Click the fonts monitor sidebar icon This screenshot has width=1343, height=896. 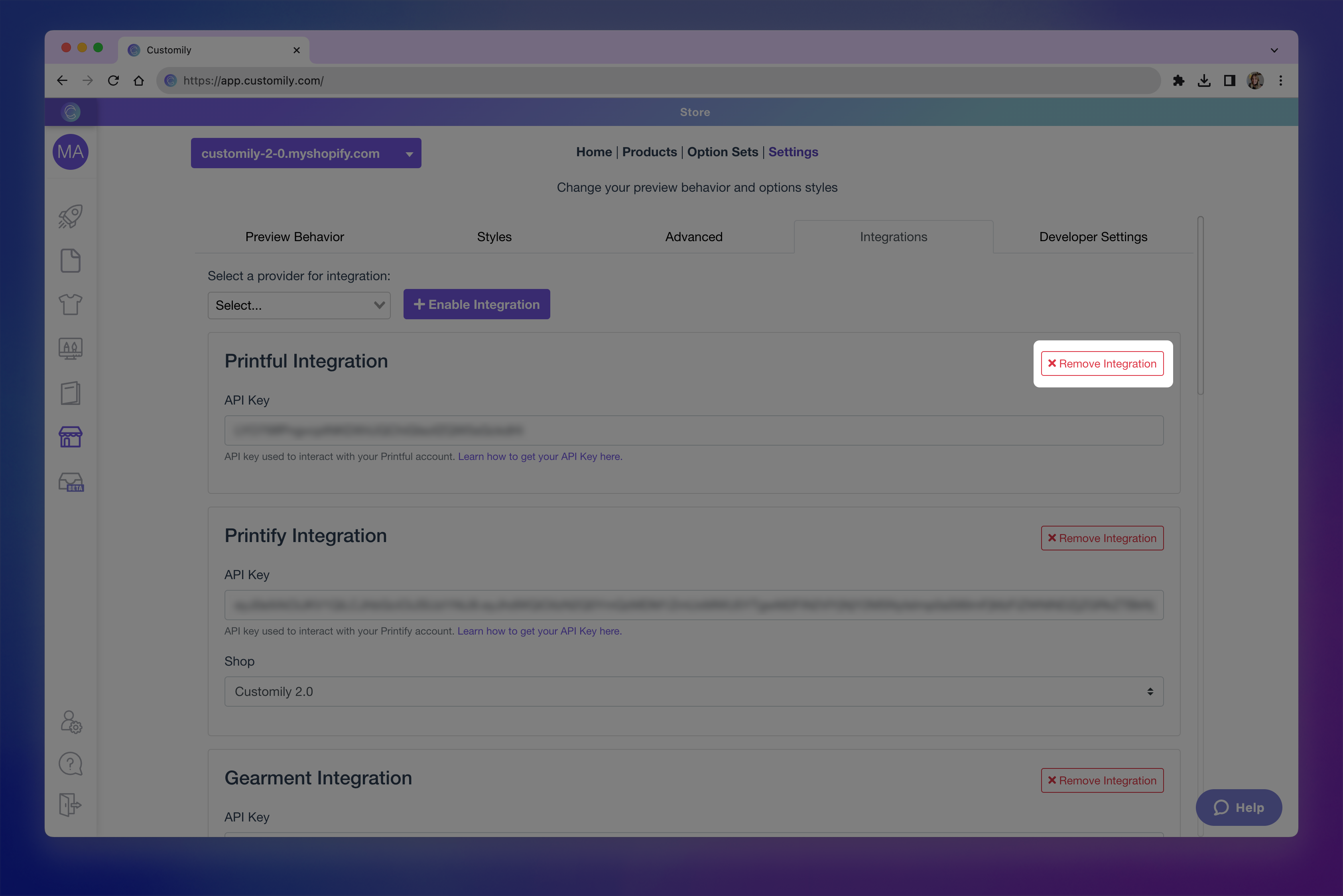coord(70,348)
